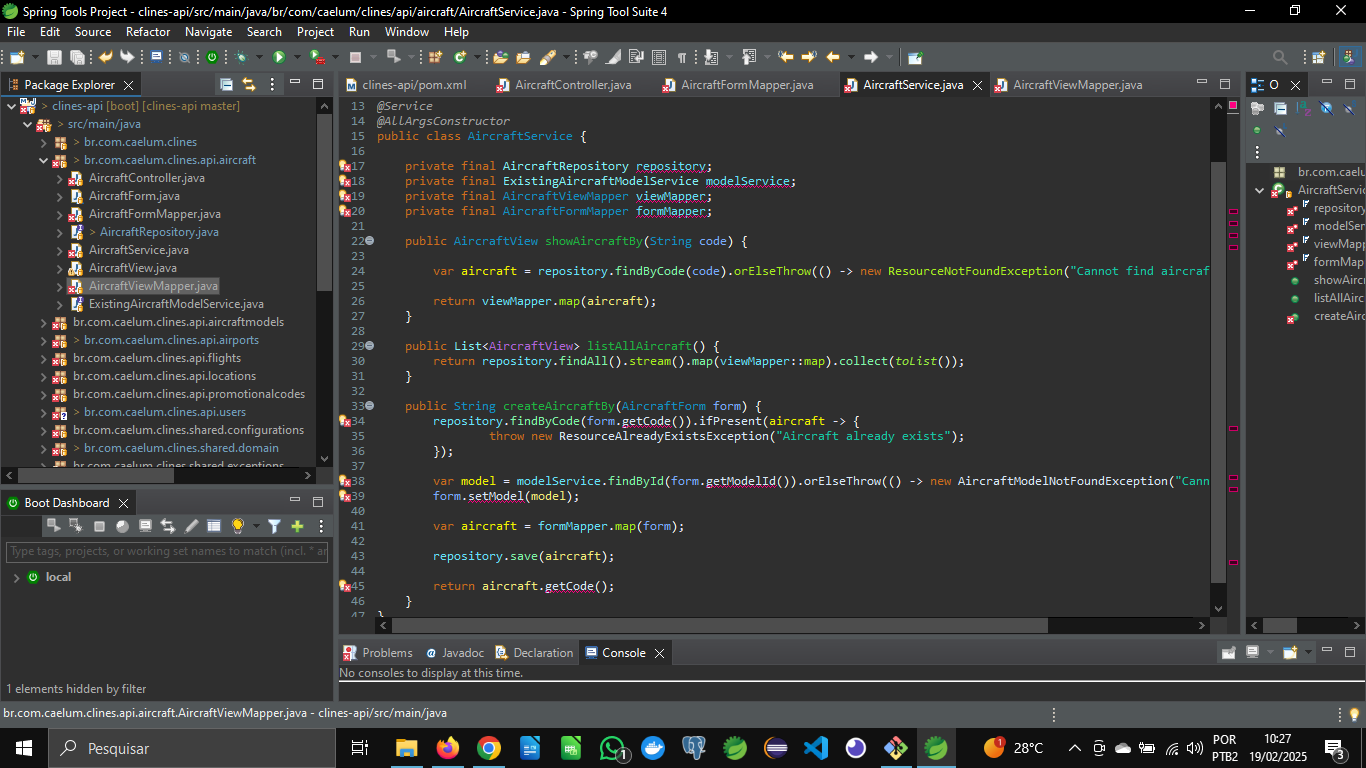
Task: Select listAllAircraft in the Outline view
Action: tap(1338, 298)
